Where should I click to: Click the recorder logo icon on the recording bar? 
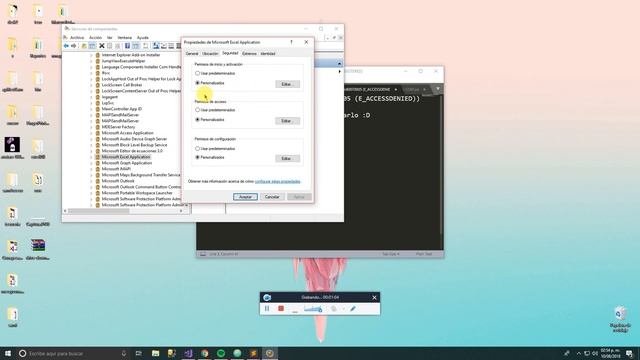267,298
